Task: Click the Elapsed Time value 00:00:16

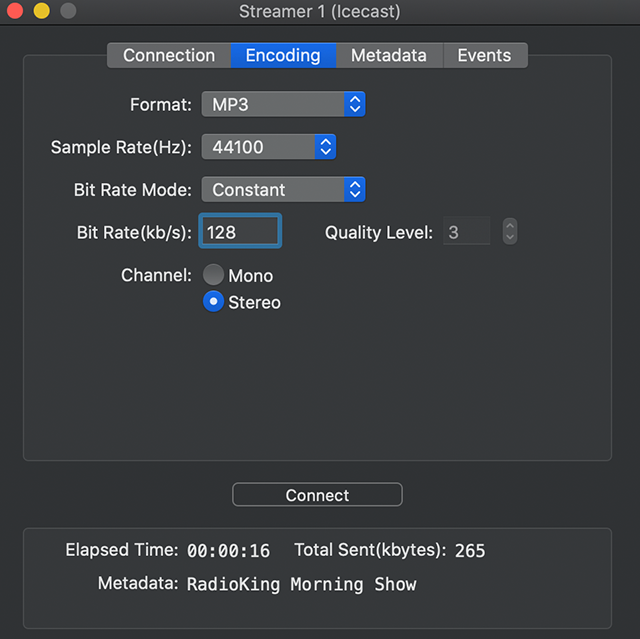Action: pos(228,551)
